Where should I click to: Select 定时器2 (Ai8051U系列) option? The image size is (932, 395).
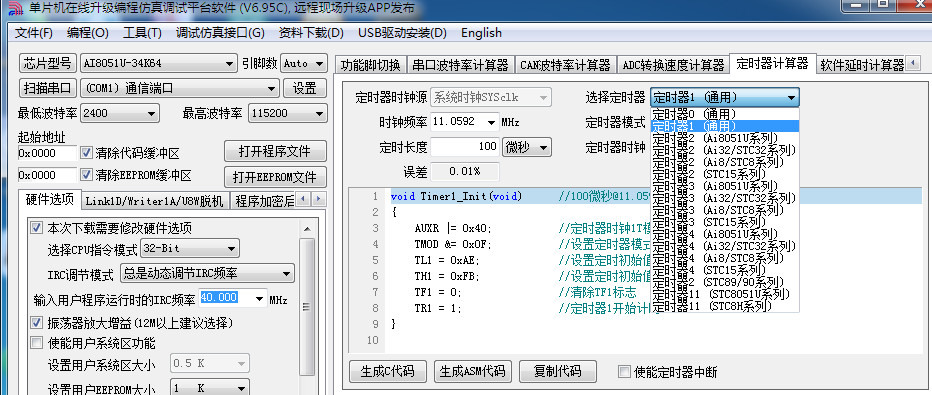click(x=725, y=138)
